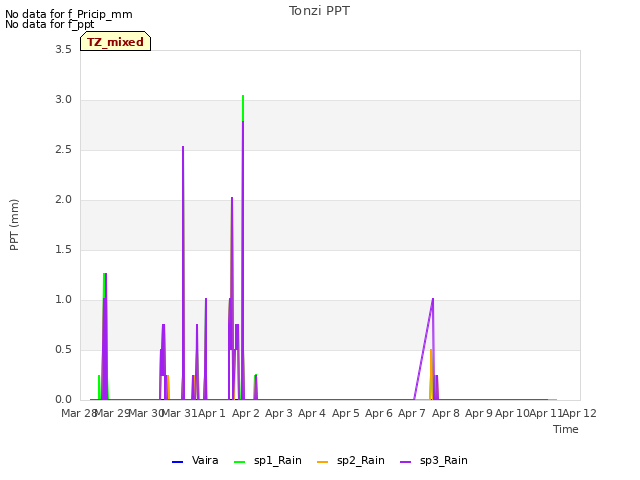Screen dimensions: 640x480
Task: Click the Apr 7 x-axis label
Action: (x=412, y=413)
